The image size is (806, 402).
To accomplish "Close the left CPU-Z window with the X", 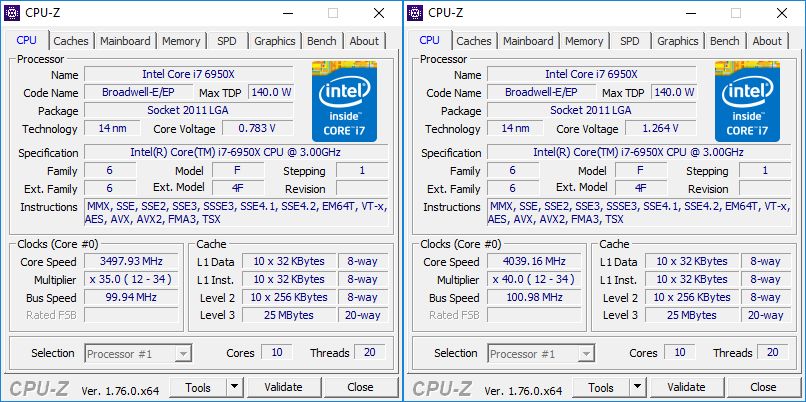I will tap(379, 13).
